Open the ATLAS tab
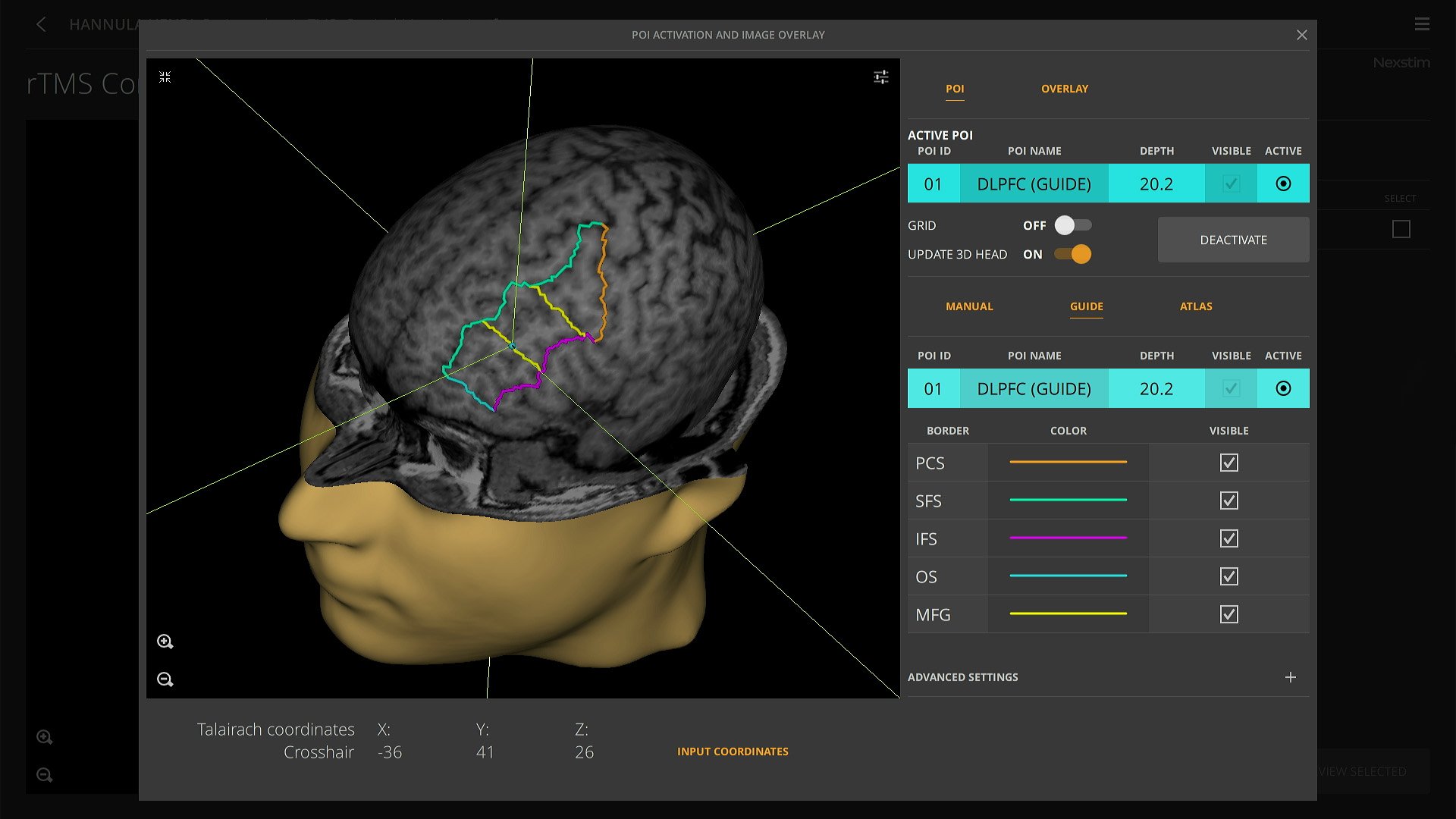Screen dimensions: 1456x819 point(1196,306)
